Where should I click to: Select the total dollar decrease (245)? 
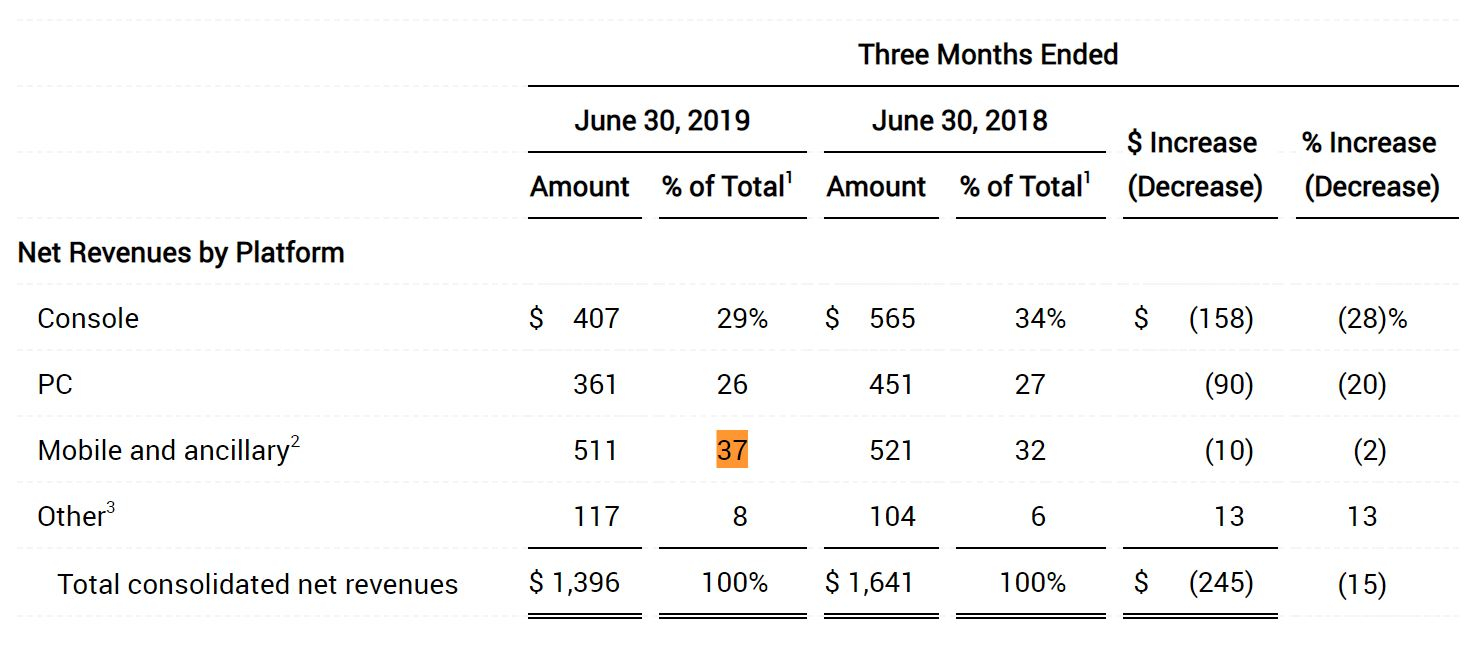(1220, 582)
